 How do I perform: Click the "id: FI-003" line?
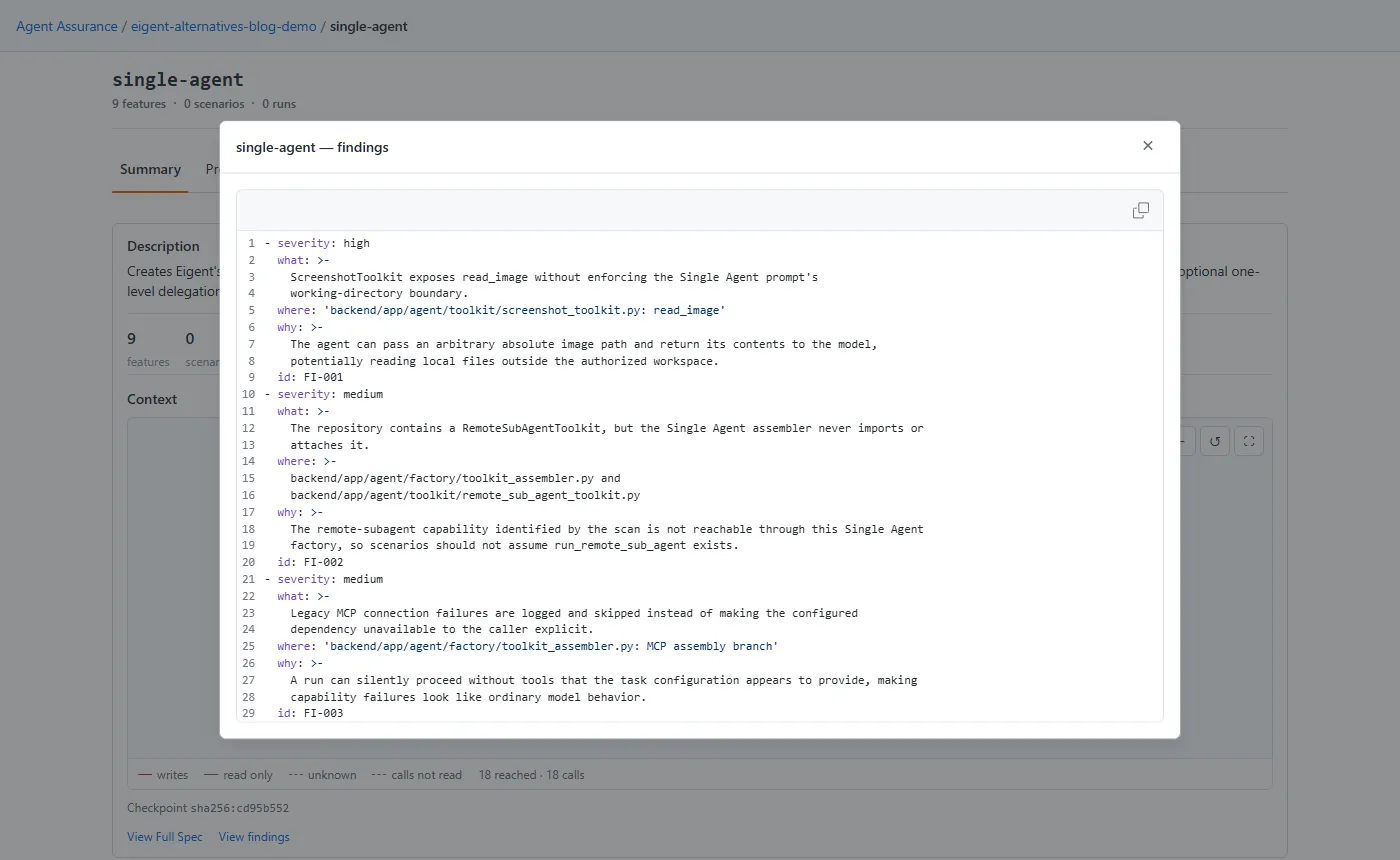point(310,714)
